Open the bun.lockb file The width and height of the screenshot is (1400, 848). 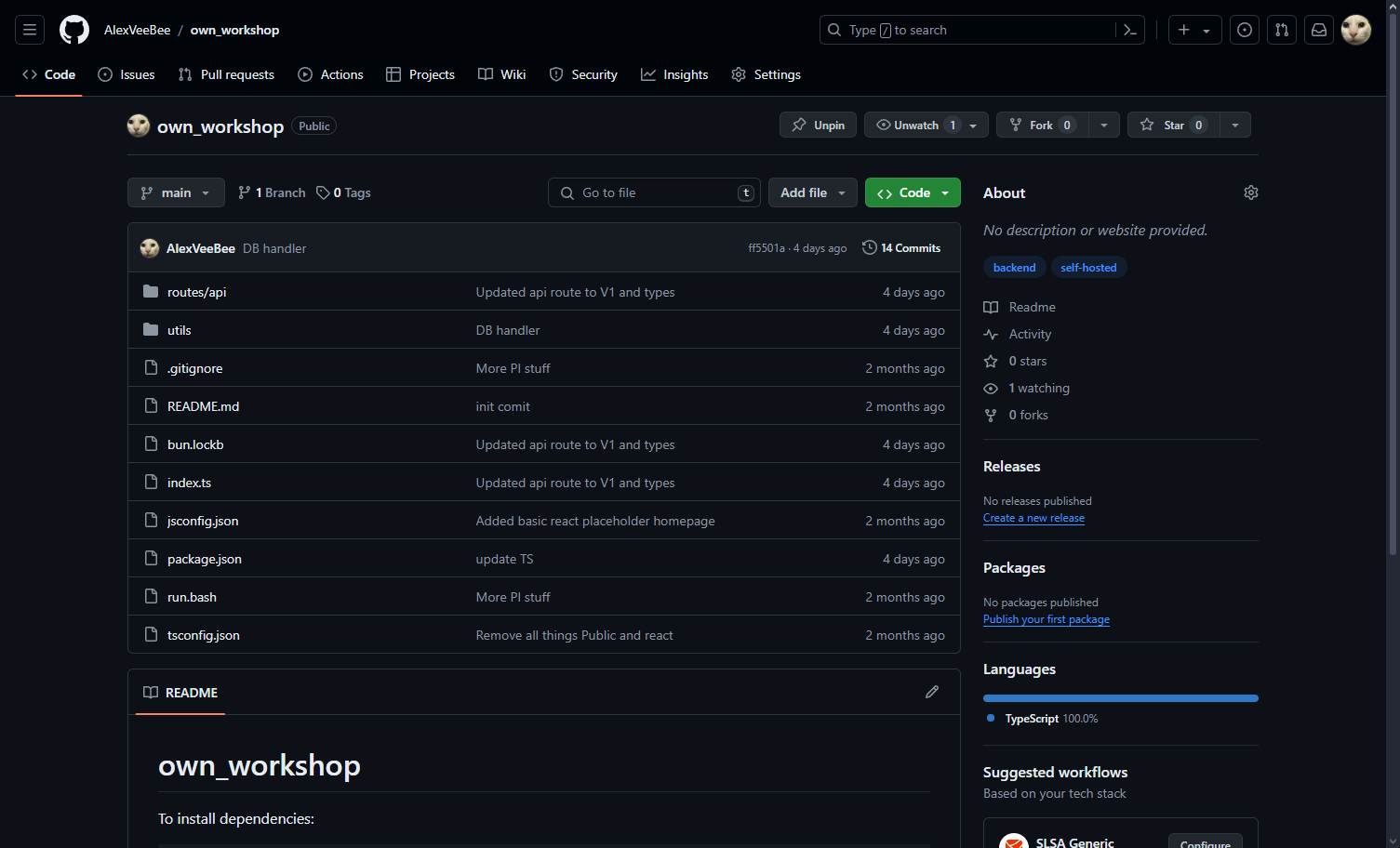click(x=195, y=444)
